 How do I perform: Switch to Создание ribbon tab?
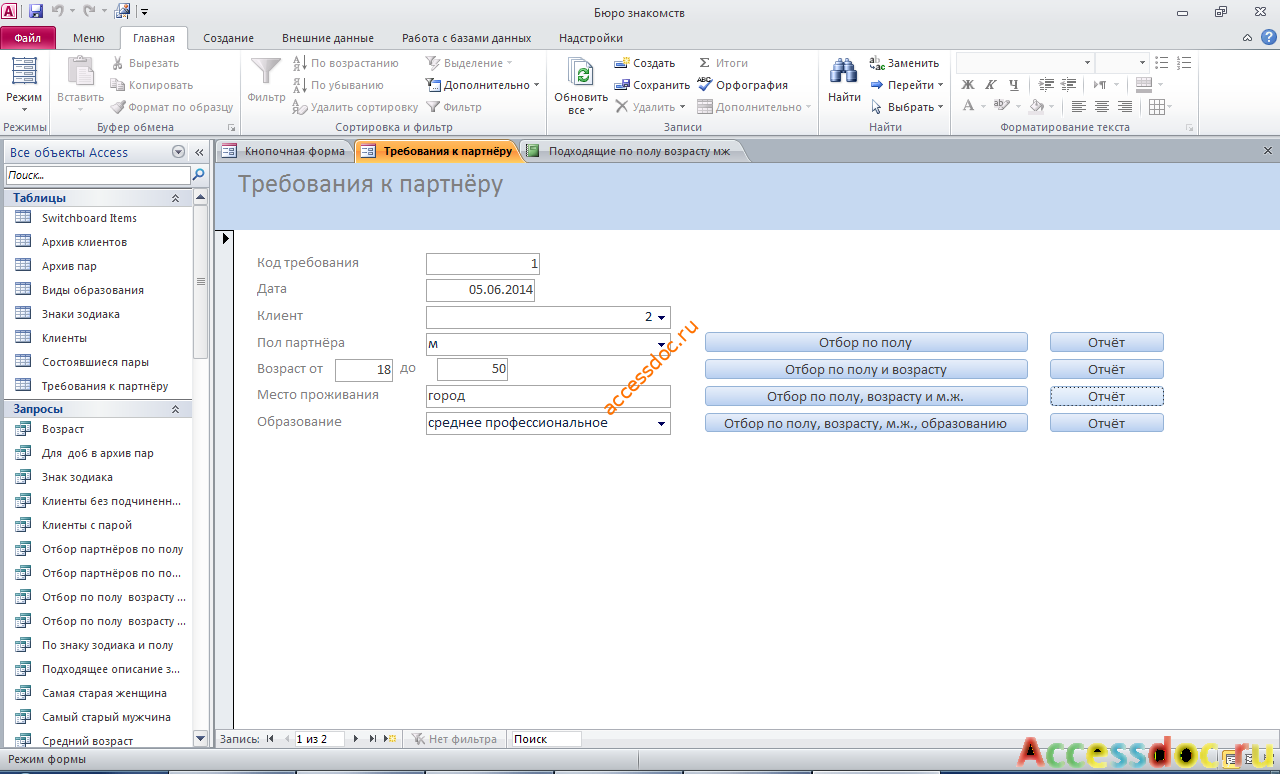(x=228, y=38)
